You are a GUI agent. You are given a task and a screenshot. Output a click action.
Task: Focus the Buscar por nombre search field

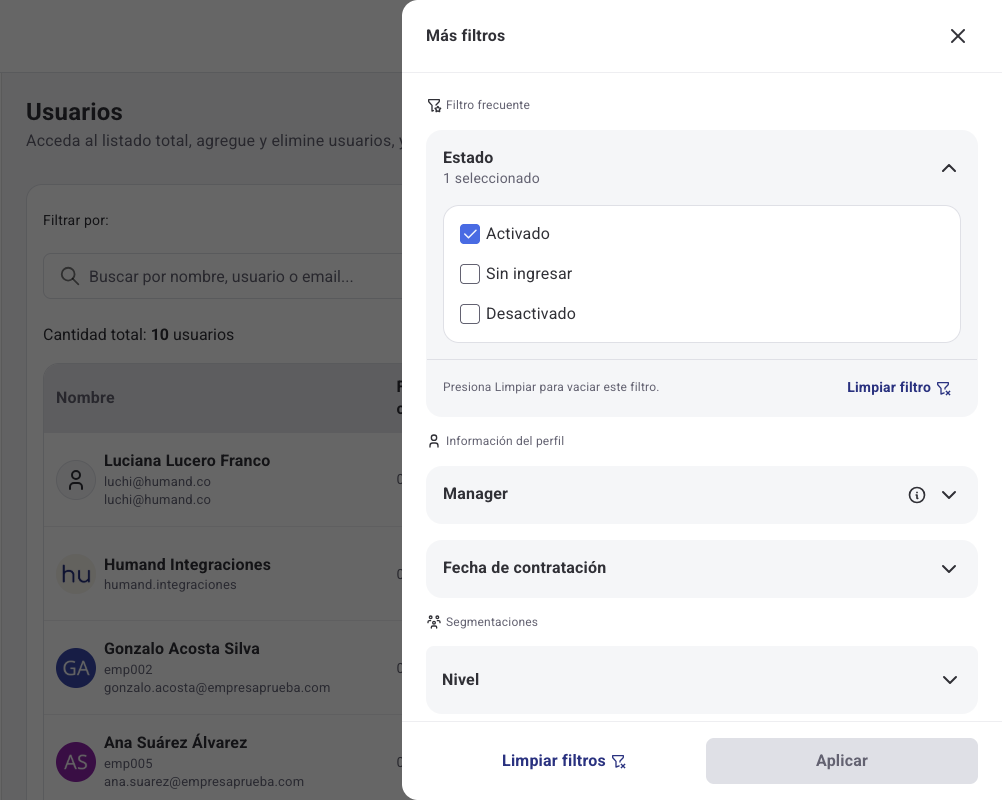tap(222, 276)
